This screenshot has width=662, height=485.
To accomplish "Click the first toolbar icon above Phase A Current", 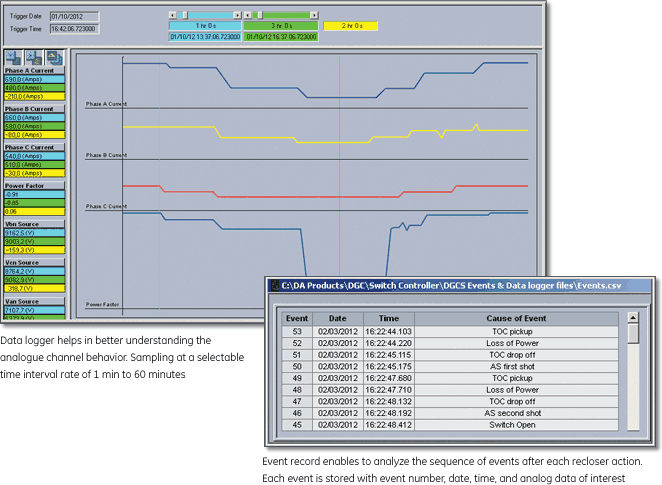I will [x=15, y=58].
